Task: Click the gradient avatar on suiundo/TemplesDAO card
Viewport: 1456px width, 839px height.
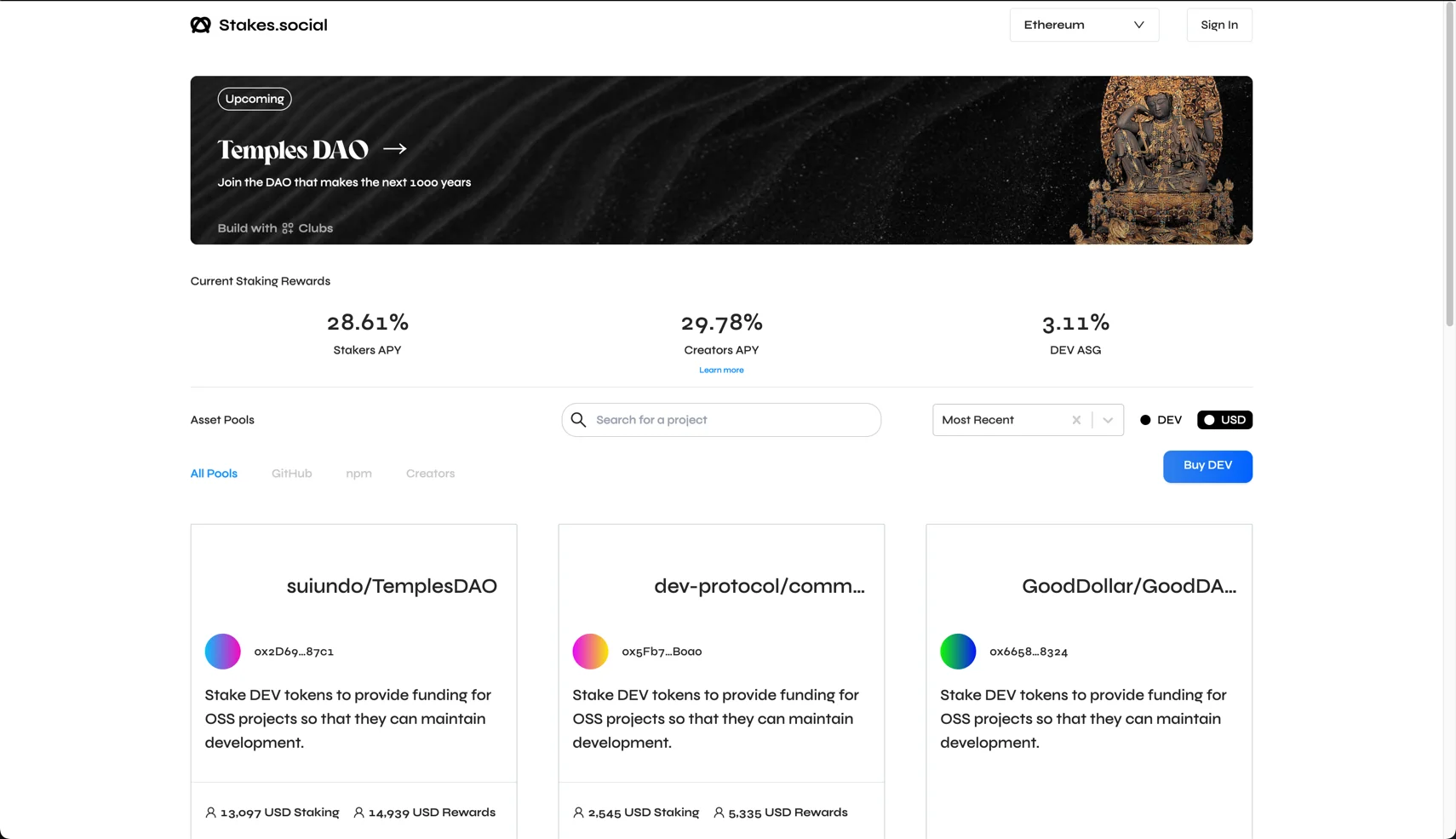Action: pos(222,651)
